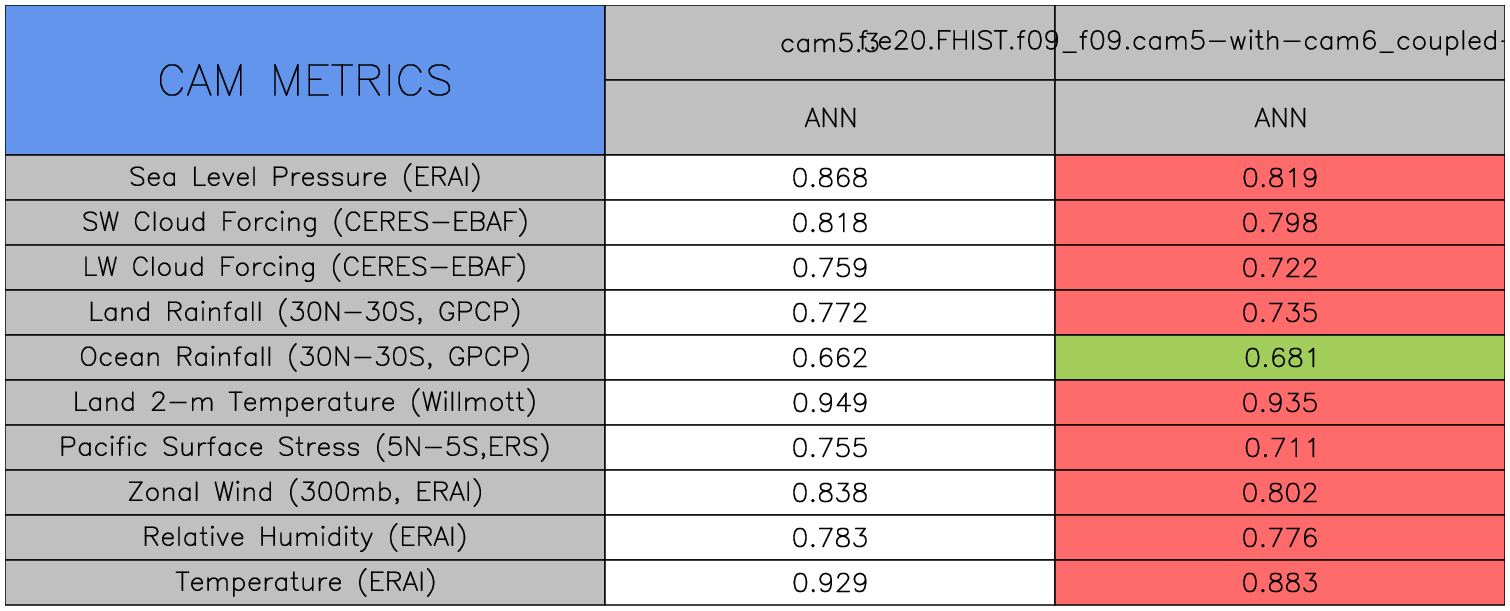Select the LW Cloud Forcing (CERES-EBAF) label
Screen dimensions: 1510x611
(305, 268)
